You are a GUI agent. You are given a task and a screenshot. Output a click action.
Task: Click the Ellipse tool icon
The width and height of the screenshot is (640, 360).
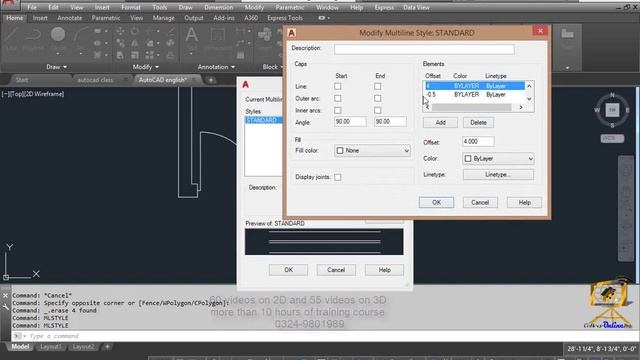coord(98,43)
